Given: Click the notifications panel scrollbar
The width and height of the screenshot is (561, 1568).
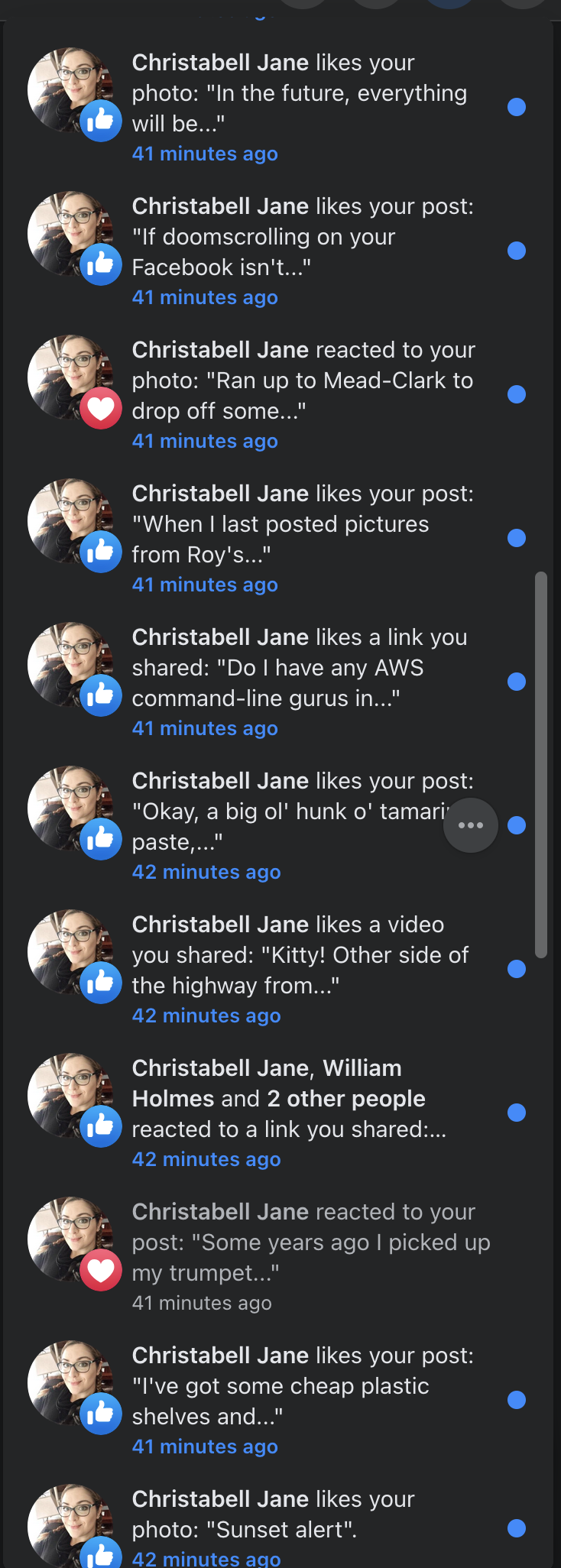Looking at the screenshot, I should click(541, 764).
